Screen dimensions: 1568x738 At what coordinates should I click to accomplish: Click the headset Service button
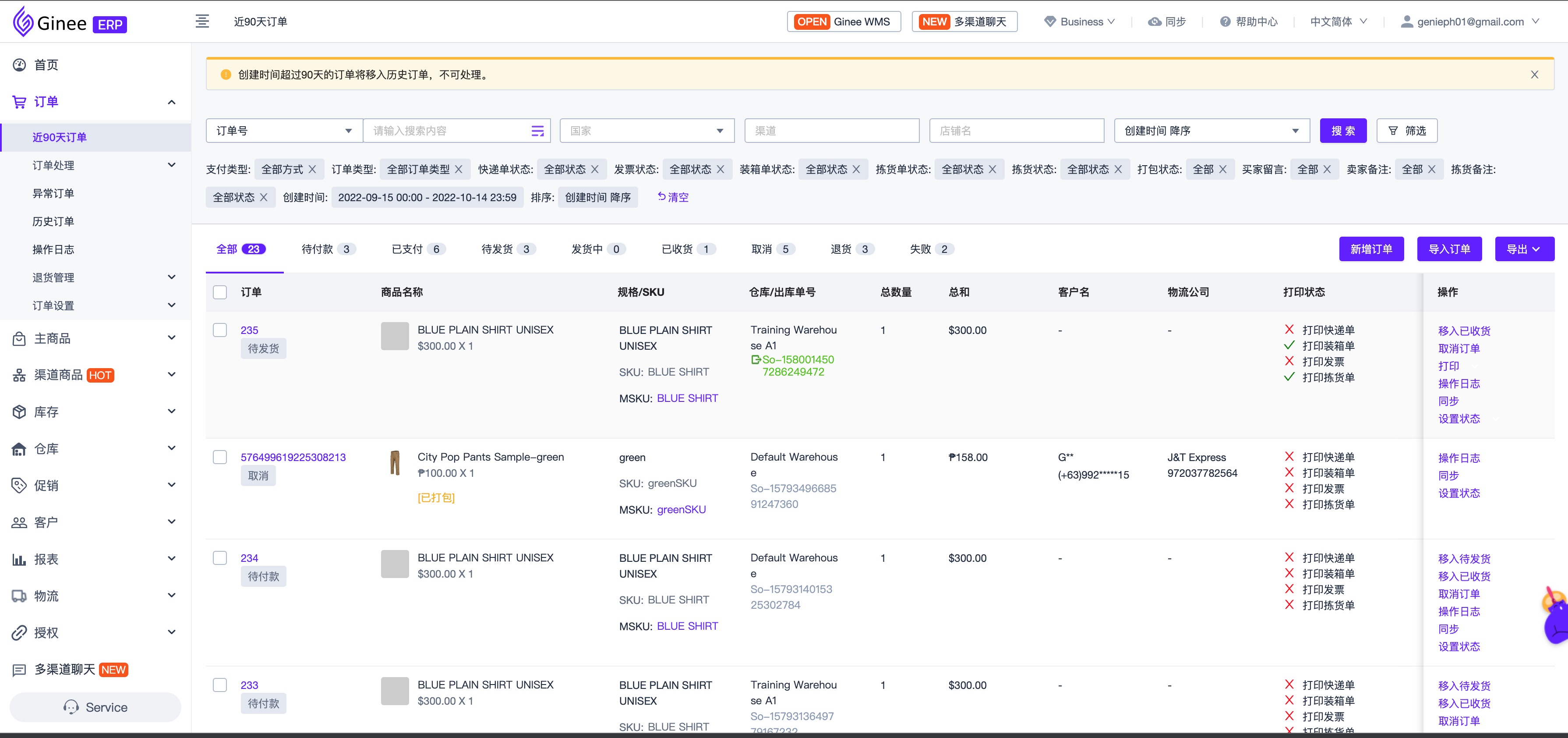(95, 707)
